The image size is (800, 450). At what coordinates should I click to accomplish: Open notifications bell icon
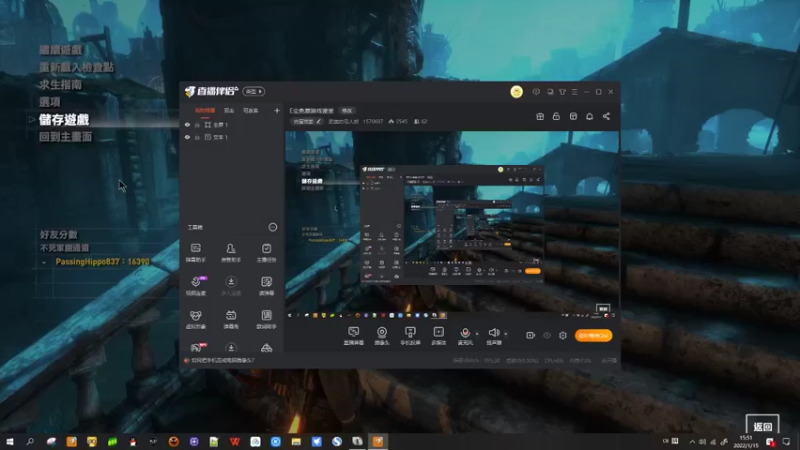[589, 116]
